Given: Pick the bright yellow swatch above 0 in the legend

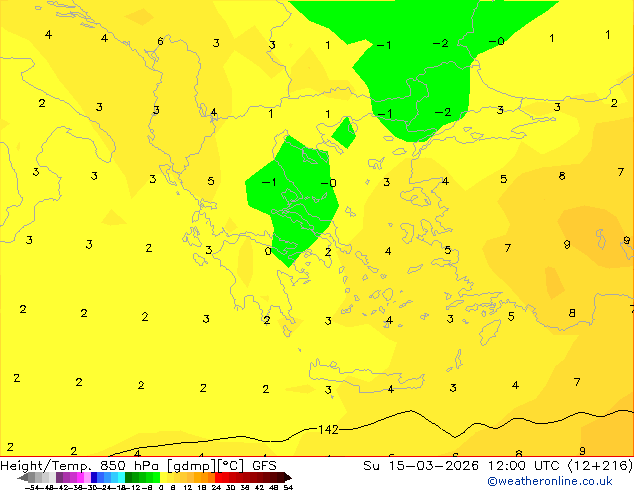Looking at the screenshot, I should point(163,477).
